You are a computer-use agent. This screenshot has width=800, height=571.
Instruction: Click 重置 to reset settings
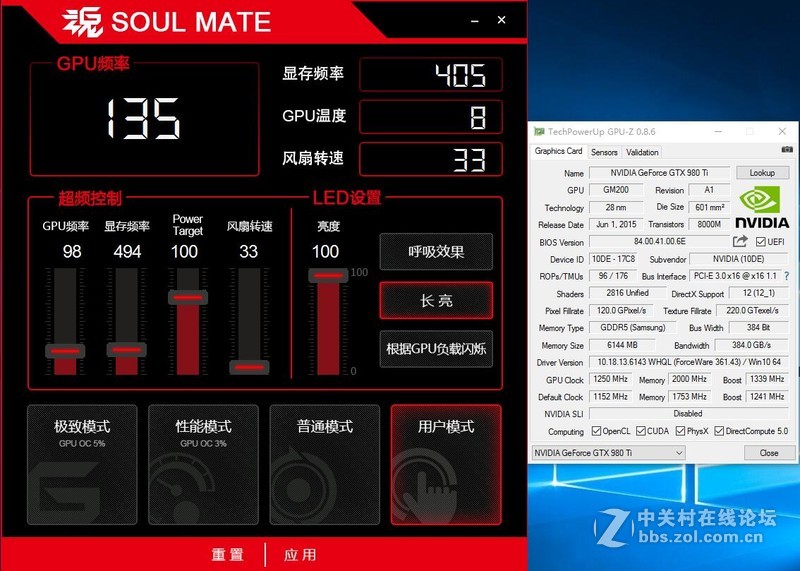pyautogui.click(x=228, y=555)
